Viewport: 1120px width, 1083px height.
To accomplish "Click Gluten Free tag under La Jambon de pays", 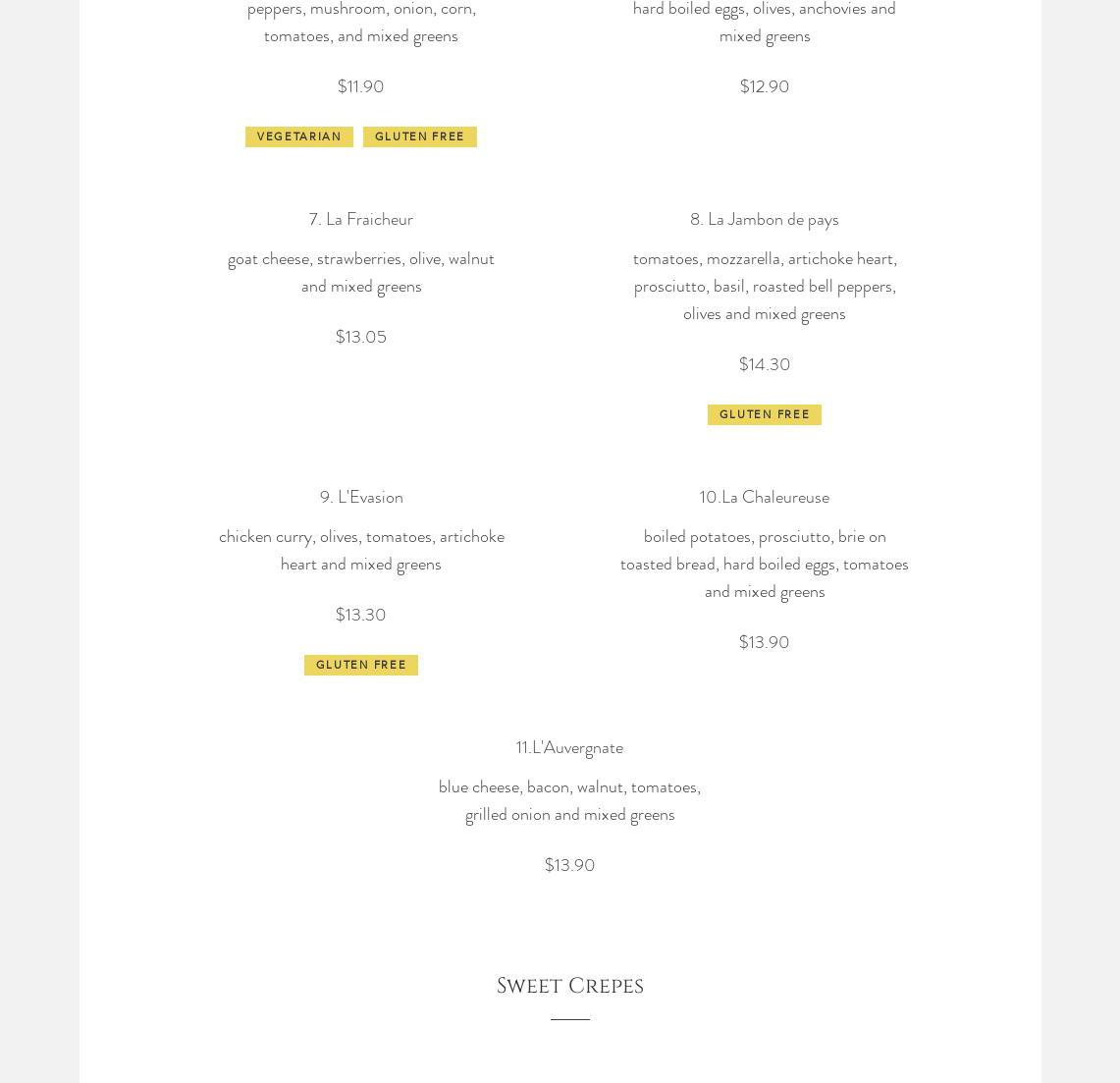I will (x=764, y=414).
